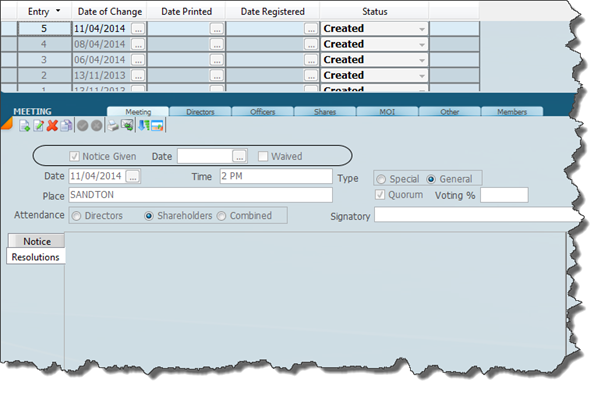Click the Notice Given Date field
Screen dimensions: 601x393
pyautogui.click(x=205, y=156)
